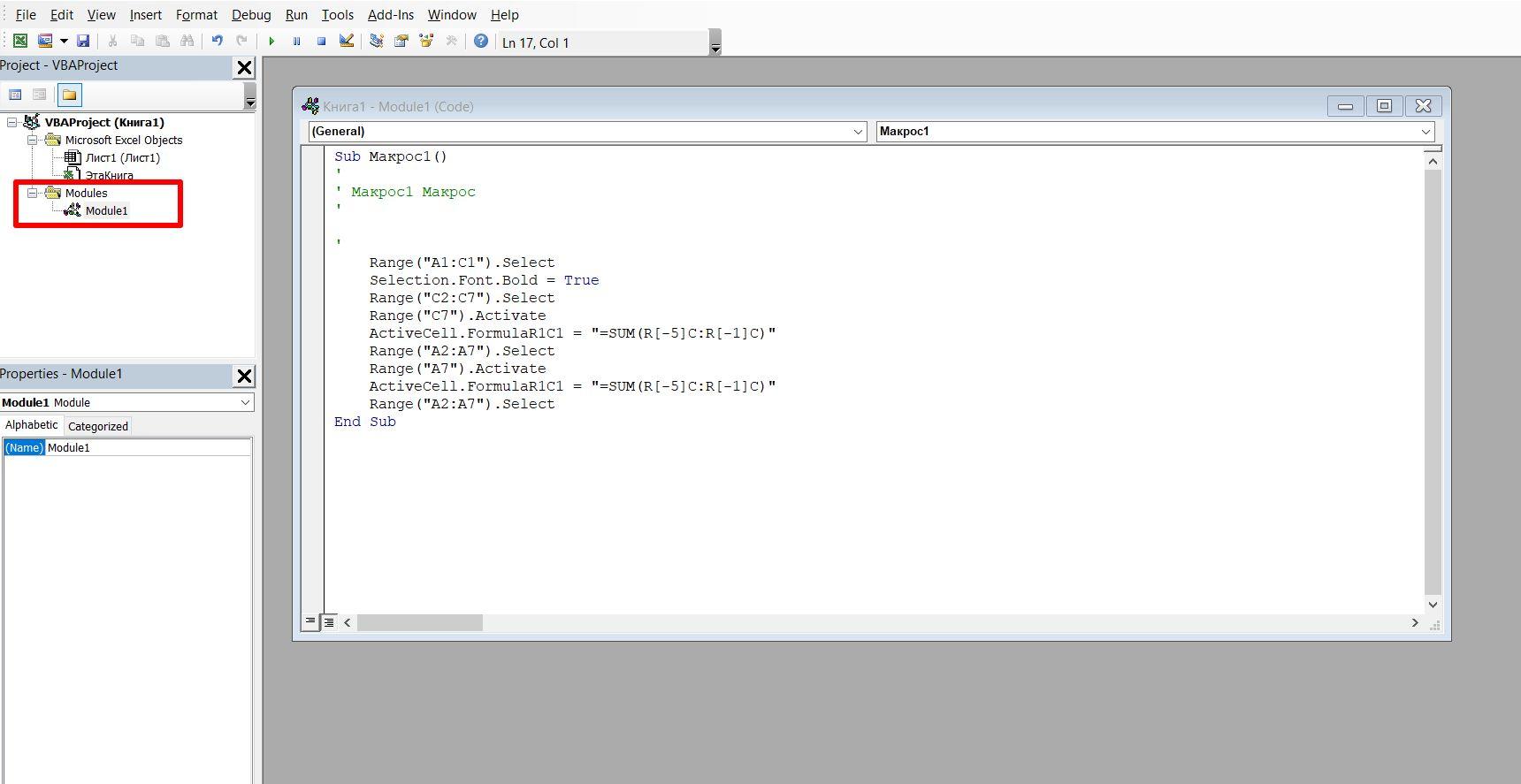Open the Insert menu
Screen dimensions: 1521x784
[x=145, y=15]
